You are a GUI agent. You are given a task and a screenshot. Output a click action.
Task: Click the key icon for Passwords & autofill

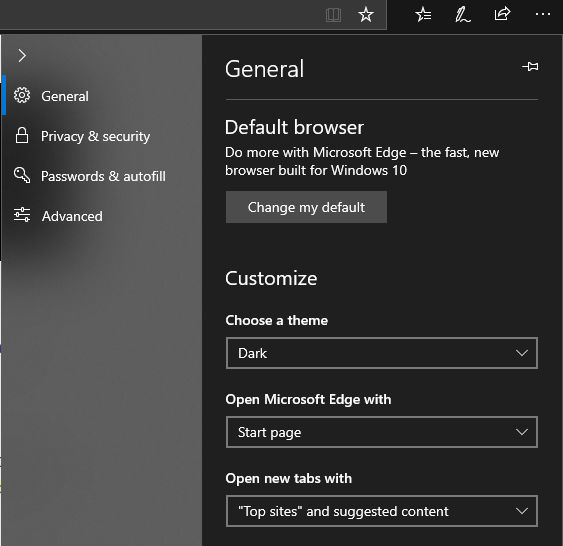point(22,175)
